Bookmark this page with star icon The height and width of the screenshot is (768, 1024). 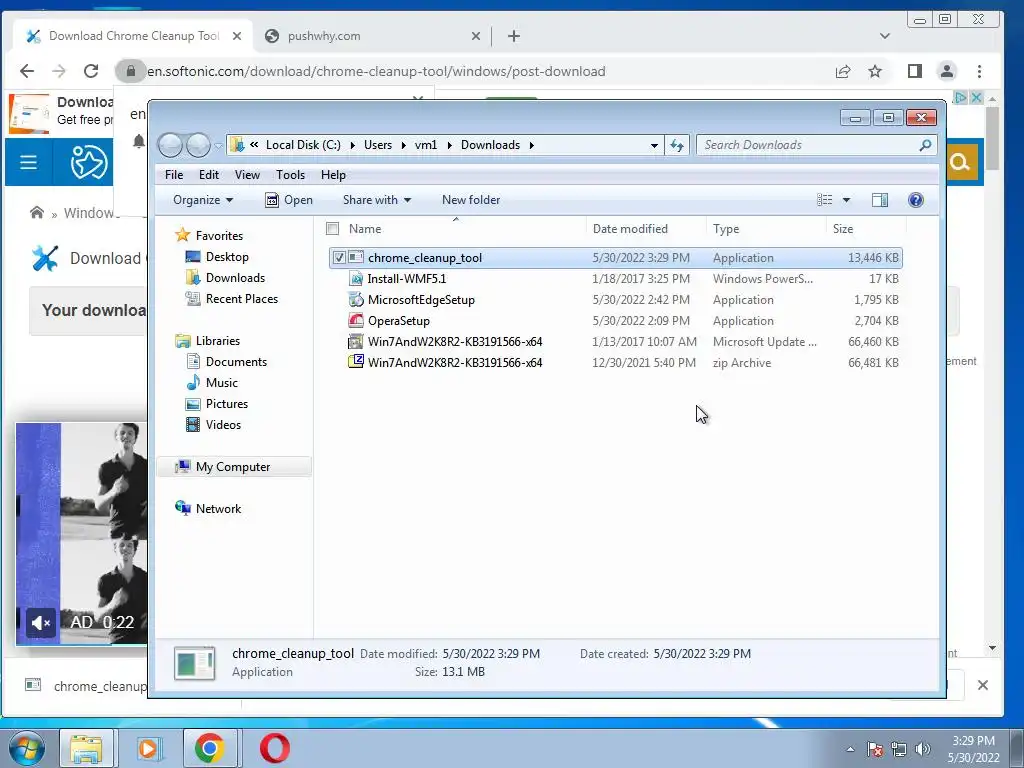pos(875,71)
